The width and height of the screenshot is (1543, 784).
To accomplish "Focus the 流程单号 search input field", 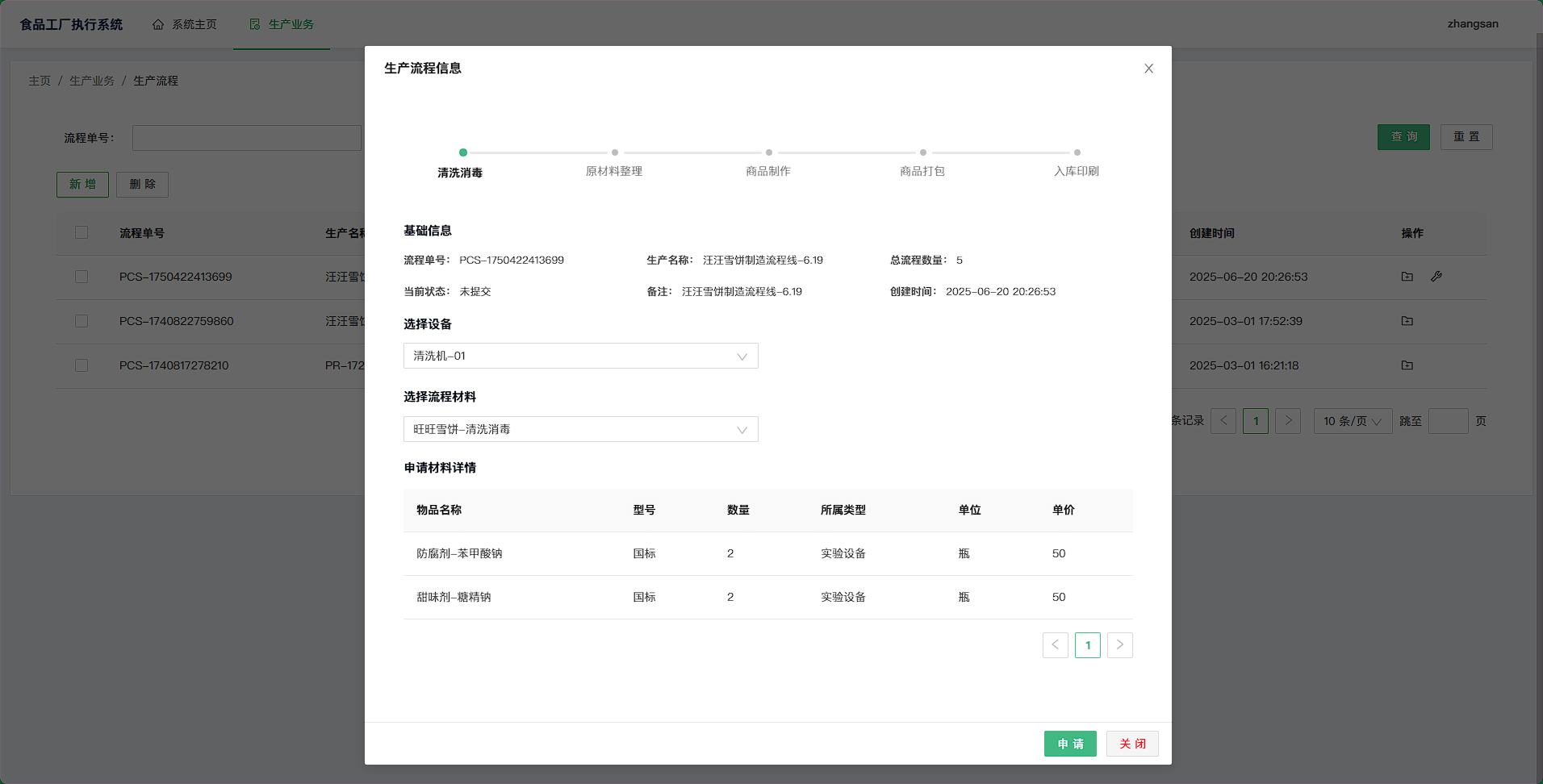I will 247,138.
